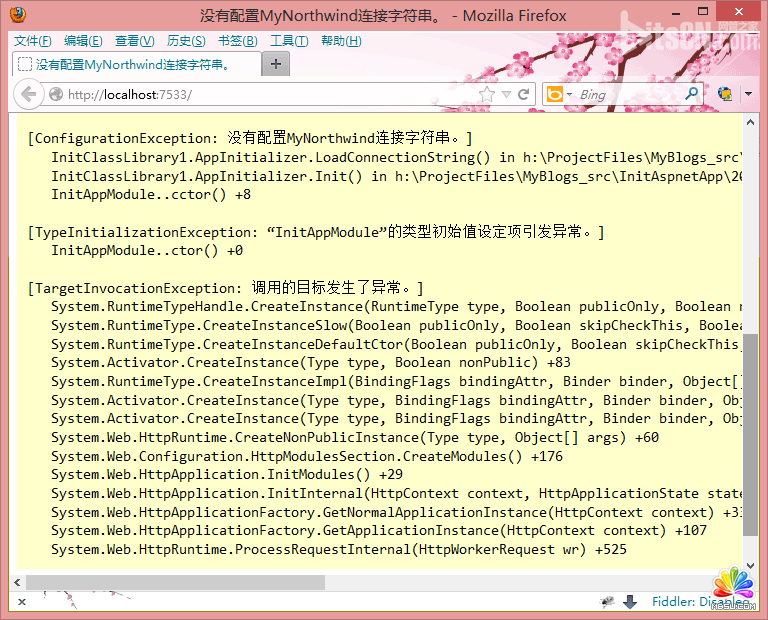768x620 pixels.
Task: Click into the localhost:7533 address bar
Action: (x=269, y=94)
